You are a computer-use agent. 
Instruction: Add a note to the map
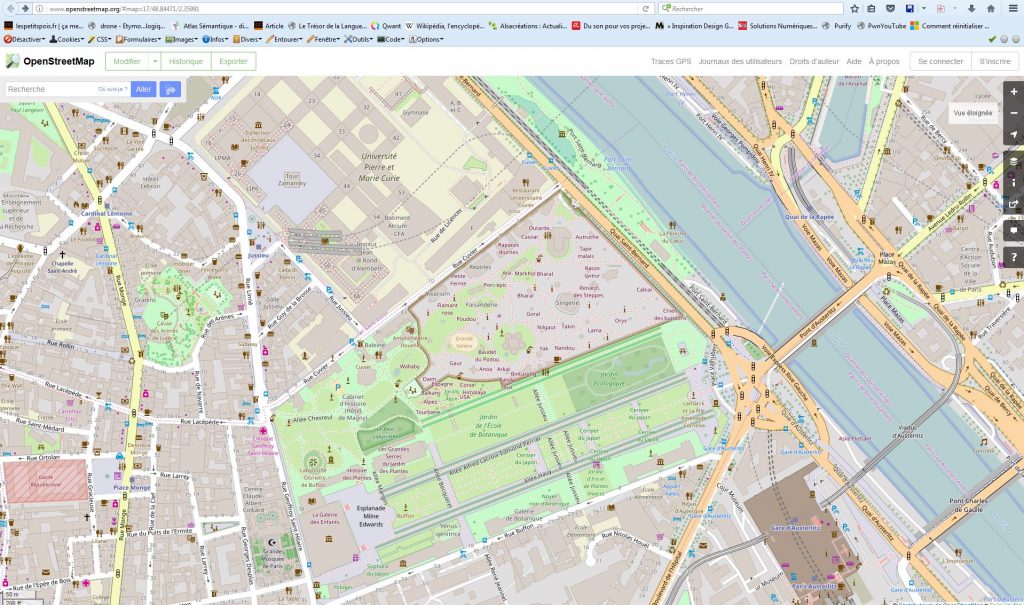point(1013,229)
